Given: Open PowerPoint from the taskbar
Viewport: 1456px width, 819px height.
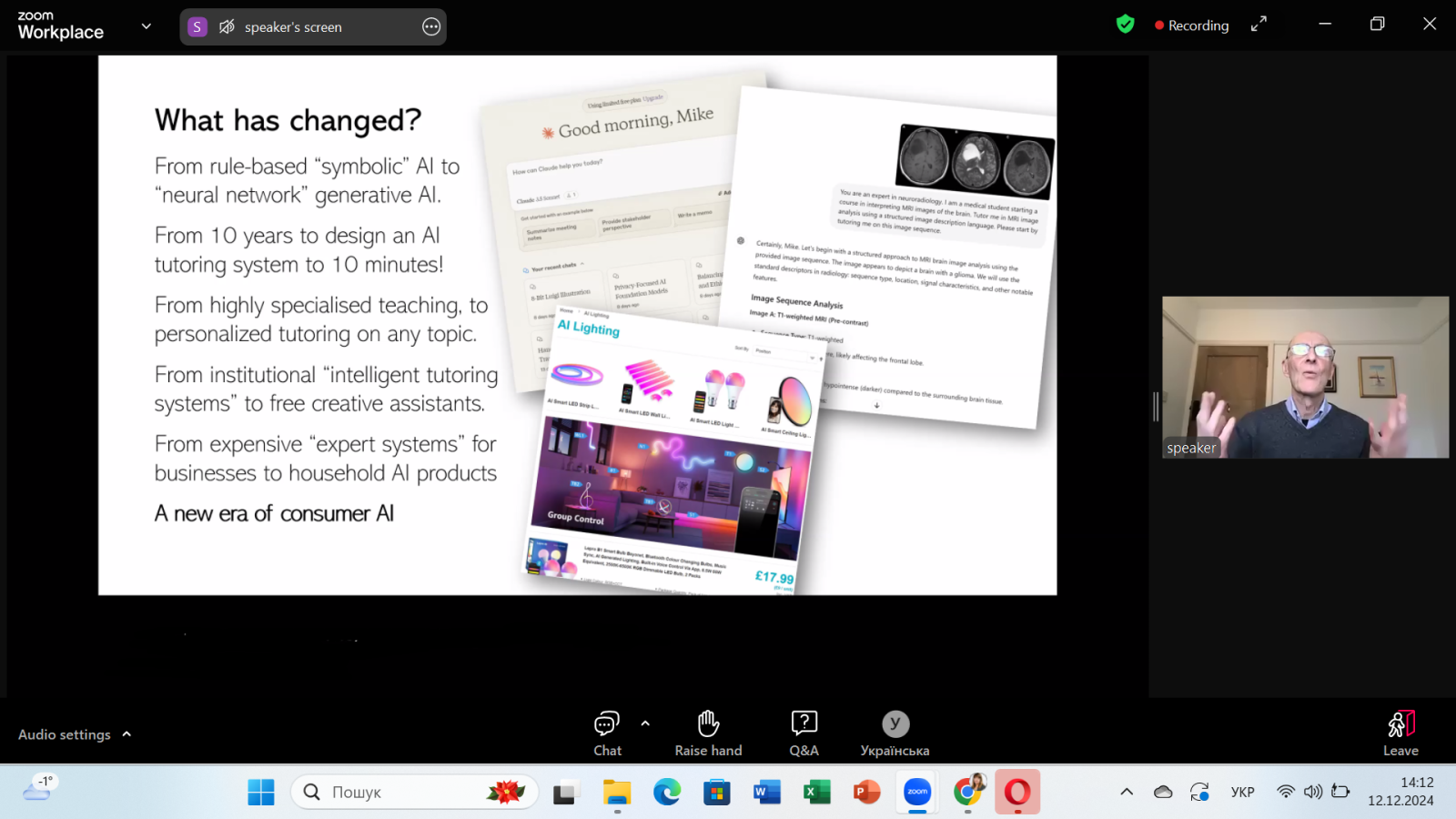Looking at the screenshot, I should point(866,793).
